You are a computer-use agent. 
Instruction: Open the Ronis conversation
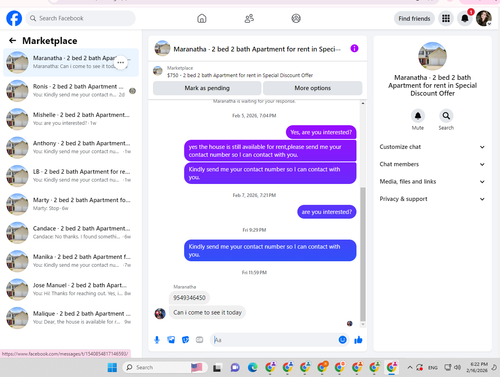pos(71,91)
